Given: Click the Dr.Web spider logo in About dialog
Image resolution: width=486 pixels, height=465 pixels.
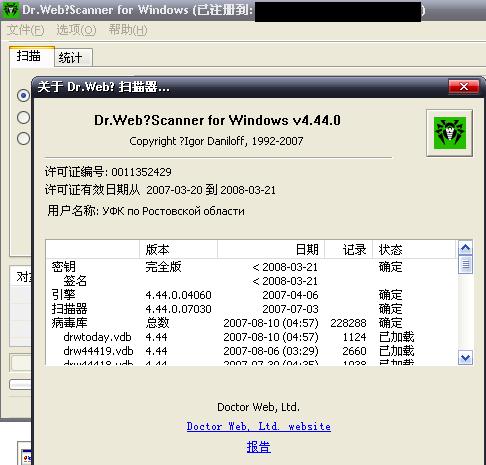Looking at the screenshot, I should [x=449, y=133].
